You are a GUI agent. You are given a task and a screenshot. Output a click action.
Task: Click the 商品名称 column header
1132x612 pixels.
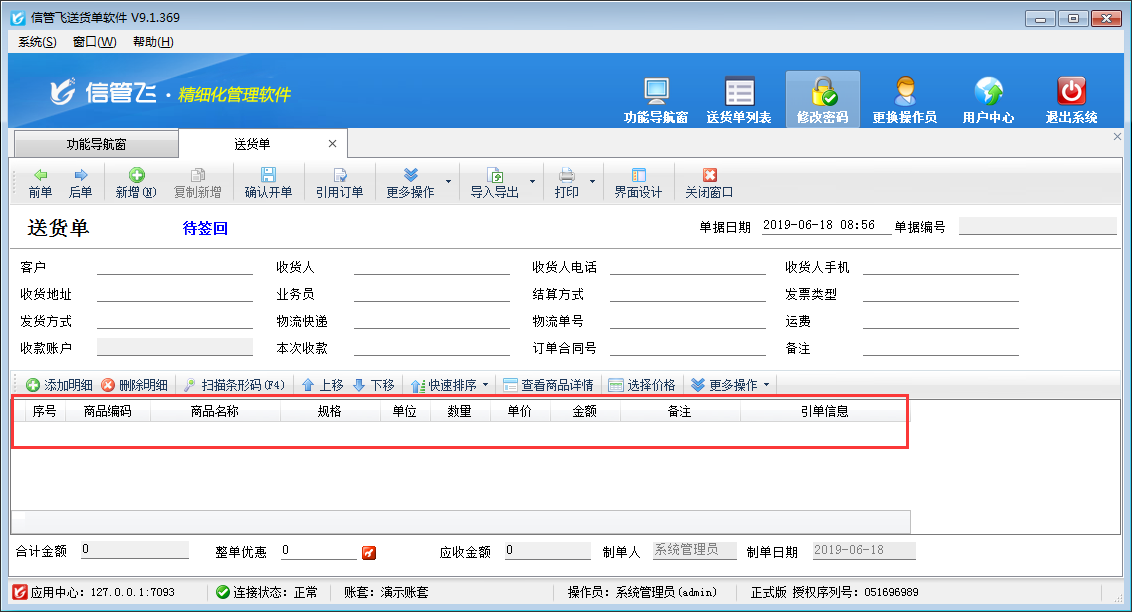click(x=214, y=411)
